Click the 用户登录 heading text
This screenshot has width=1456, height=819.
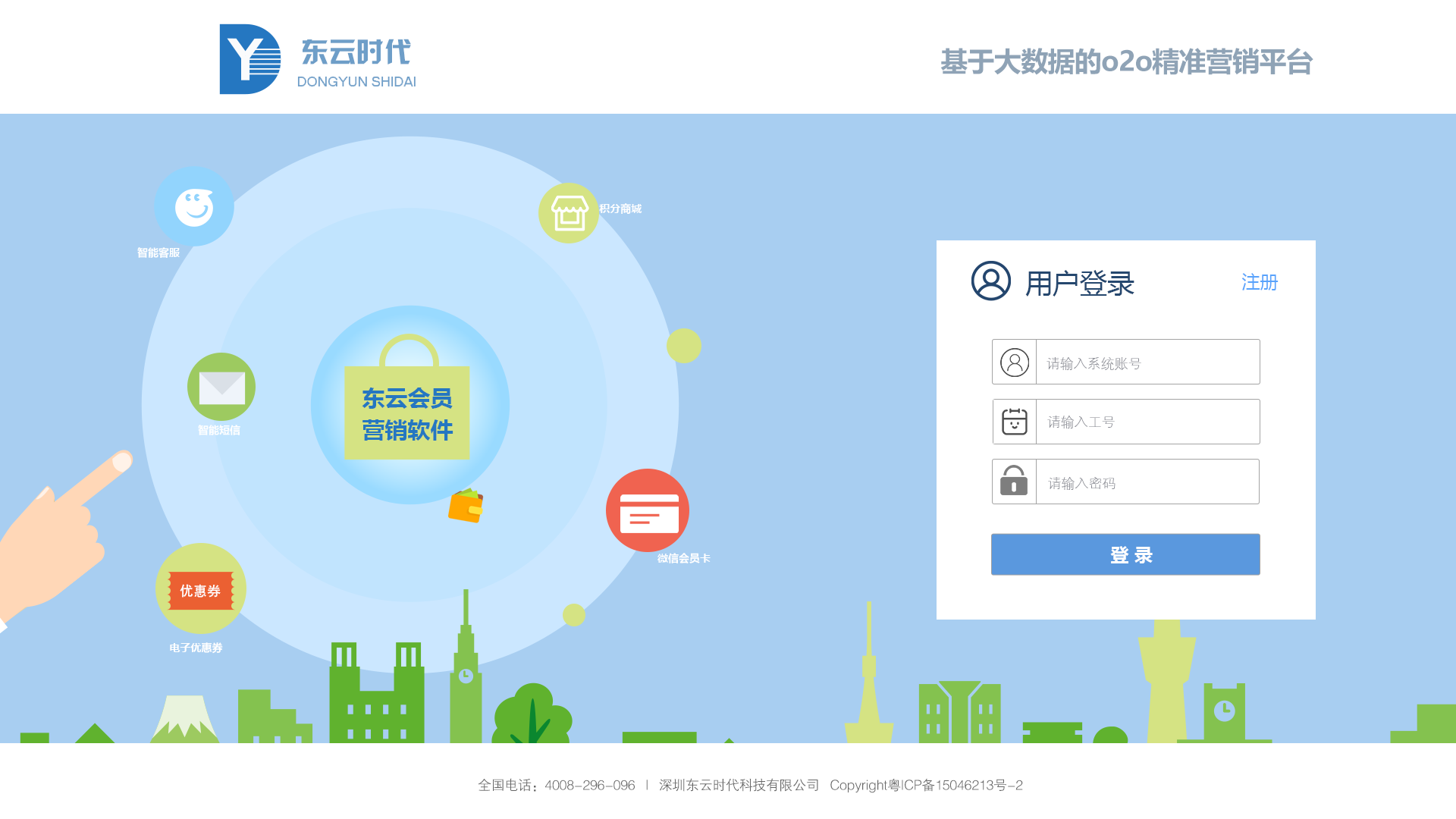tap(1080, 284)
